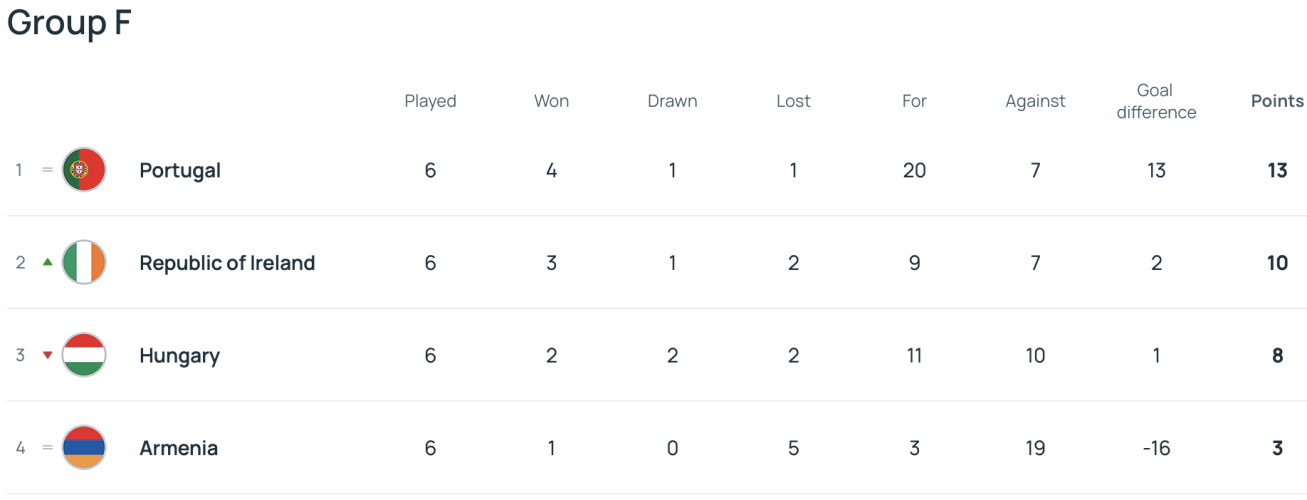Click Portugal's 13 points value
Viewport: 1307px width, 500px height.
coord(1277,170)
